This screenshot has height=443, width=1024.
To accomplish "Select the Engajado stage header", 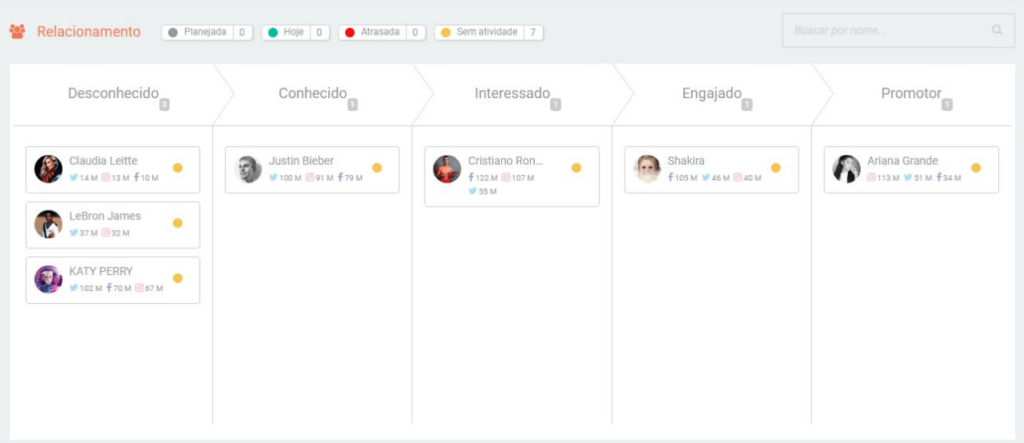I will pyautogui.click(x=712, y=93).
